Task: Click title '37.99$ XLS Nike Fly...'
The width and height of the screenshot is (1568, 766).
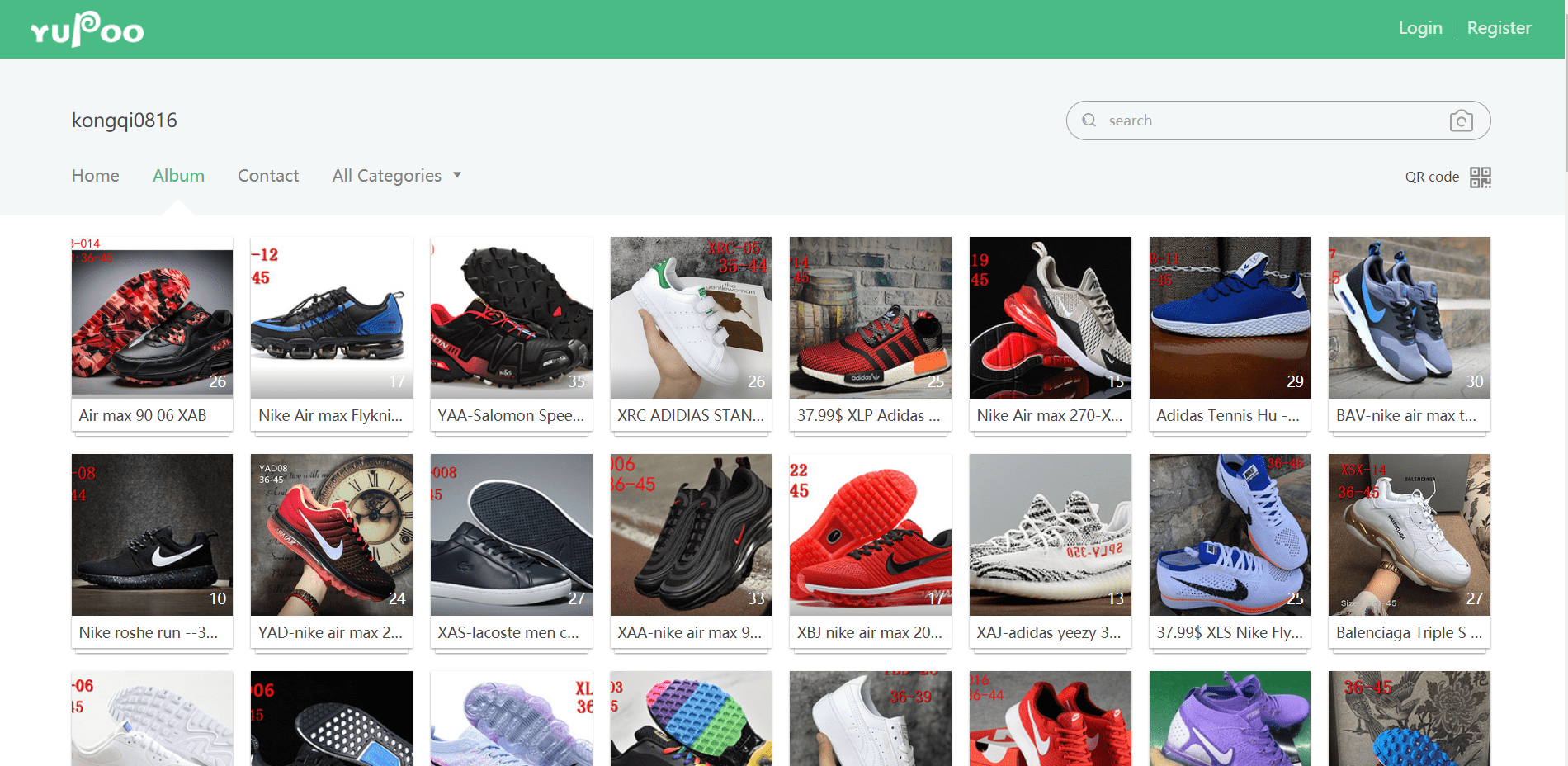Action: (1230, 632)
